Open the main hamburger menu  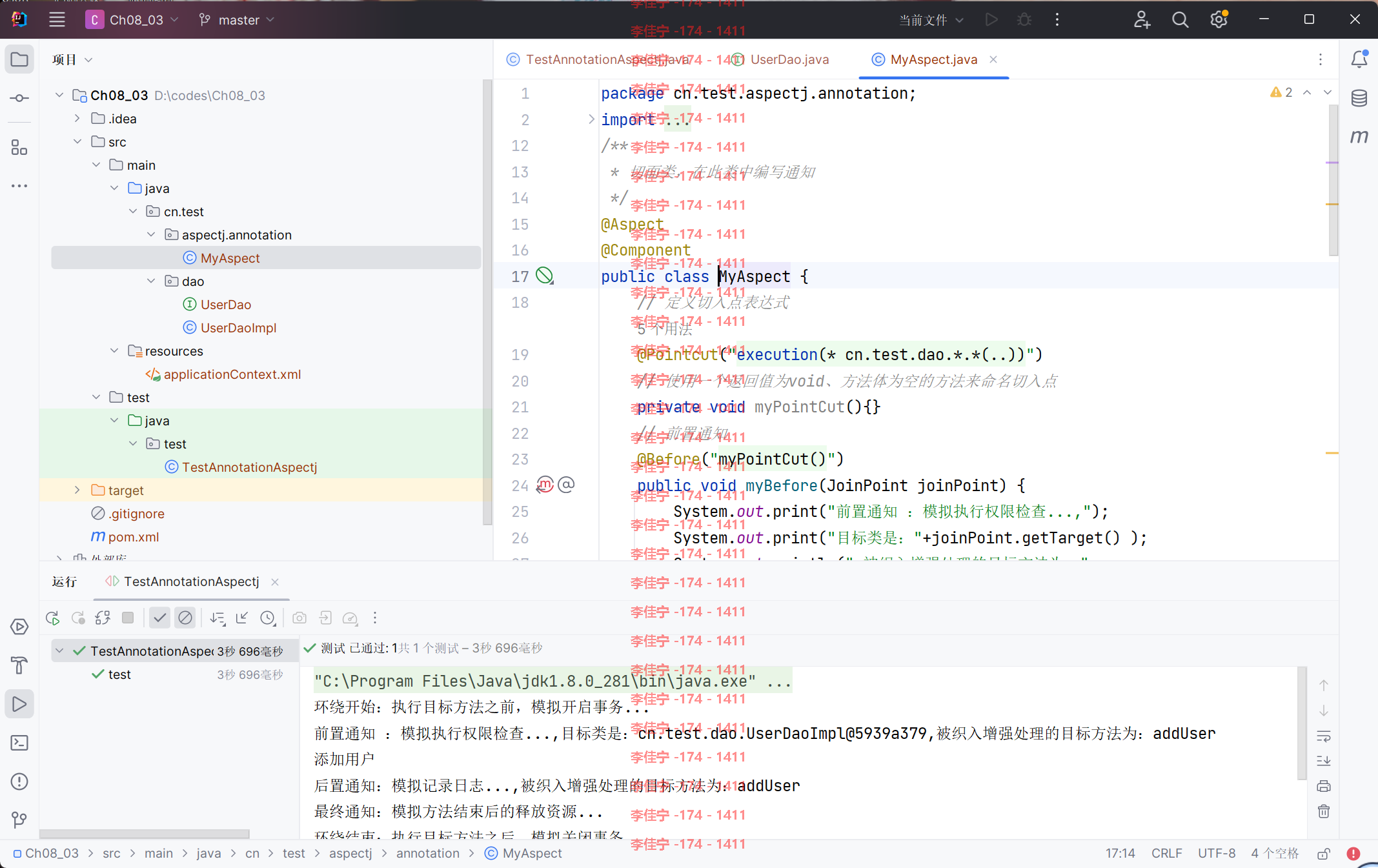(x=57, y=20)
